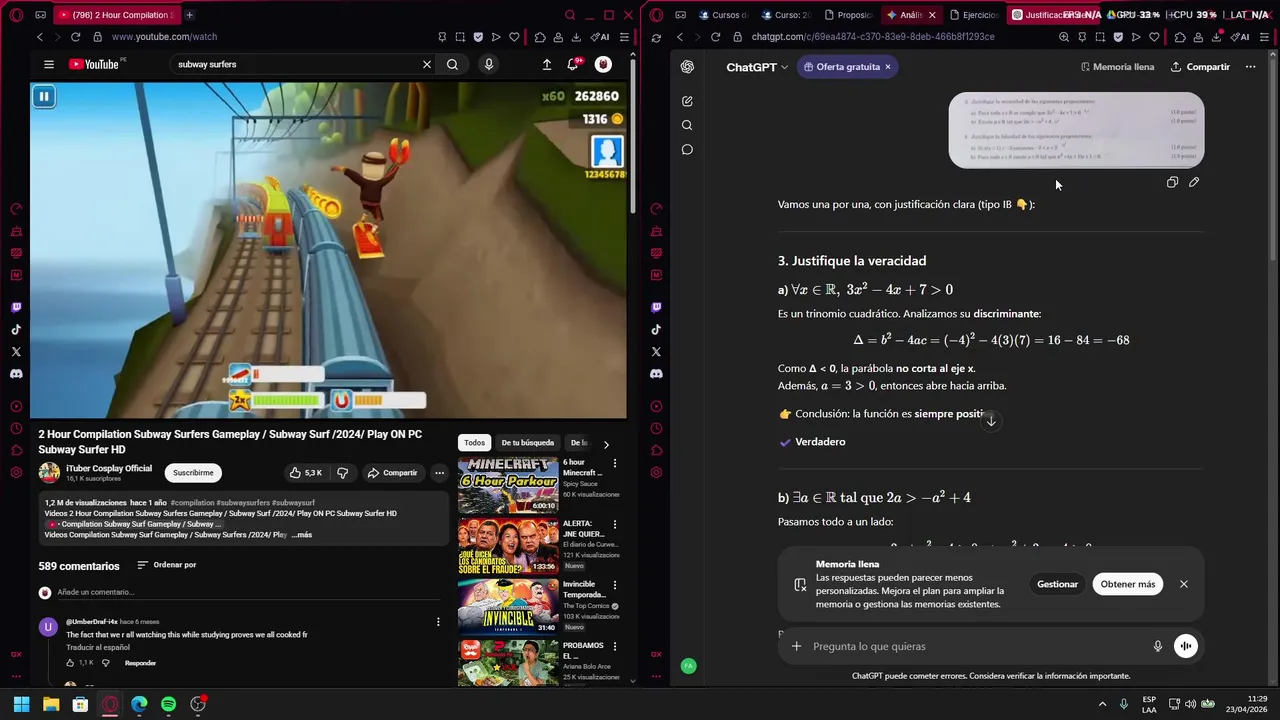Open Opera easy setup in YouTube window
The image size is (1280, 720).
click(624, 37)
